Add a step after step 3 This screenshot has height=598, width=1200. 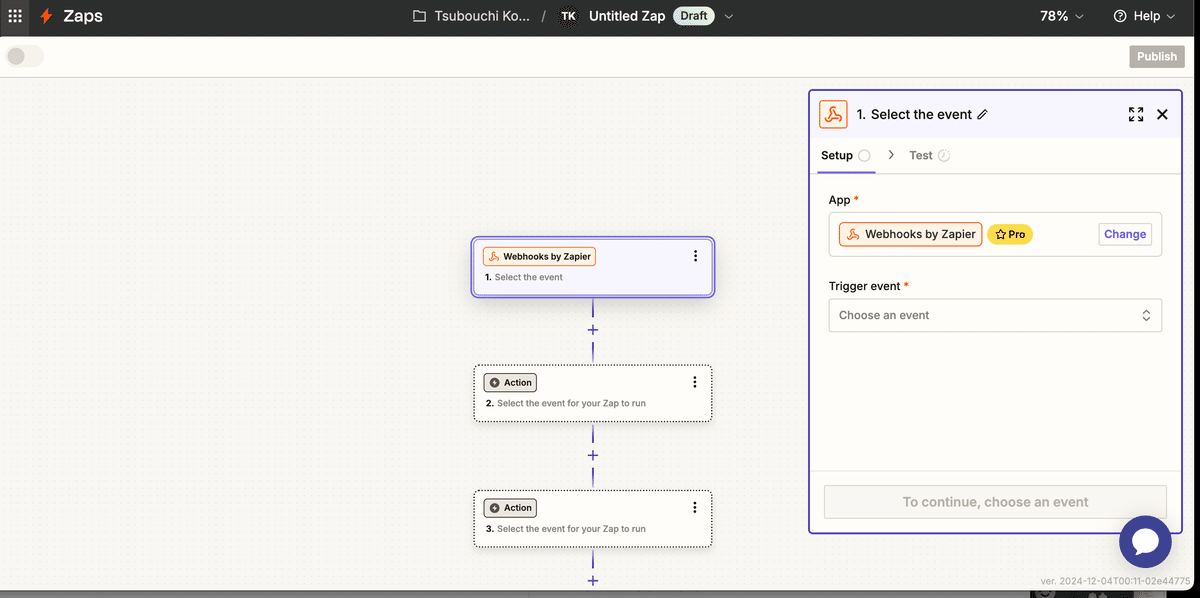tap(593, 580)
